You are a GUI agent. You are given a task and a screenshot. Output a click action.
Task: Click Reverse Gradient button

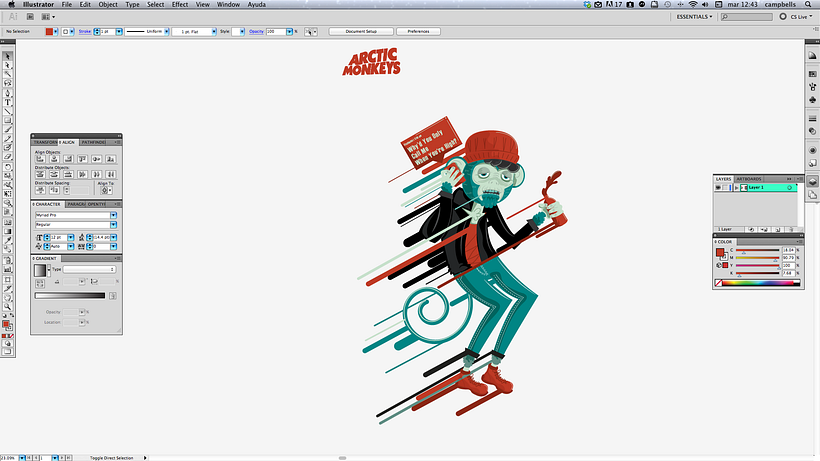[40, 283]
